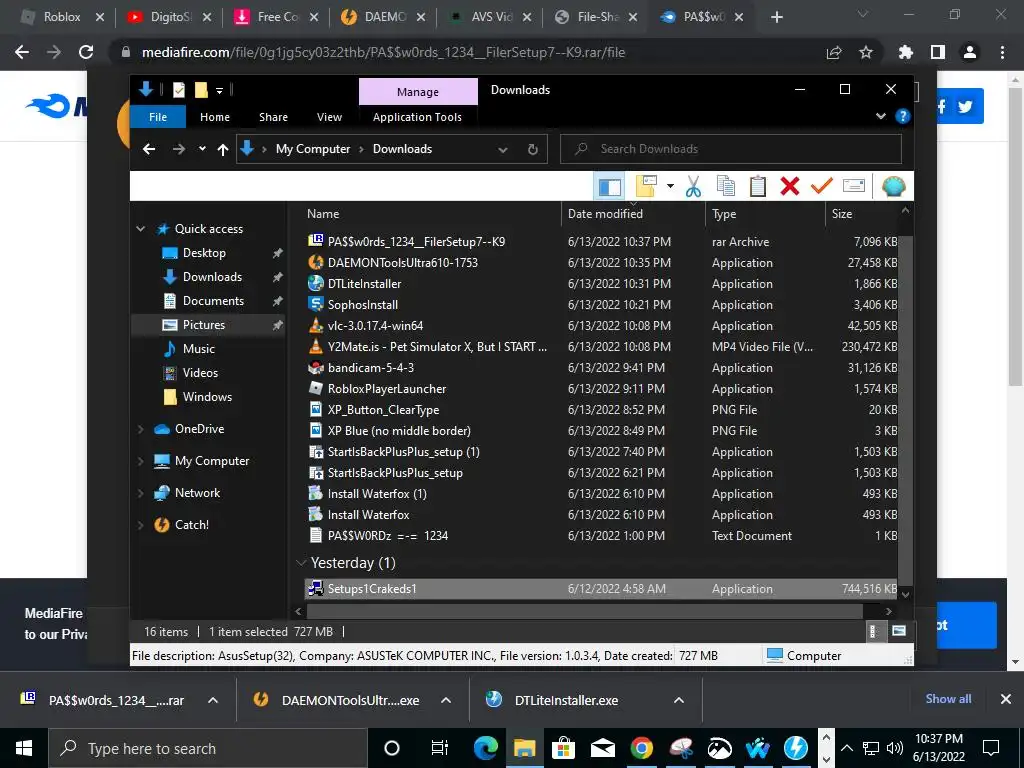Select Pictures in Quick access

(204, 325)
